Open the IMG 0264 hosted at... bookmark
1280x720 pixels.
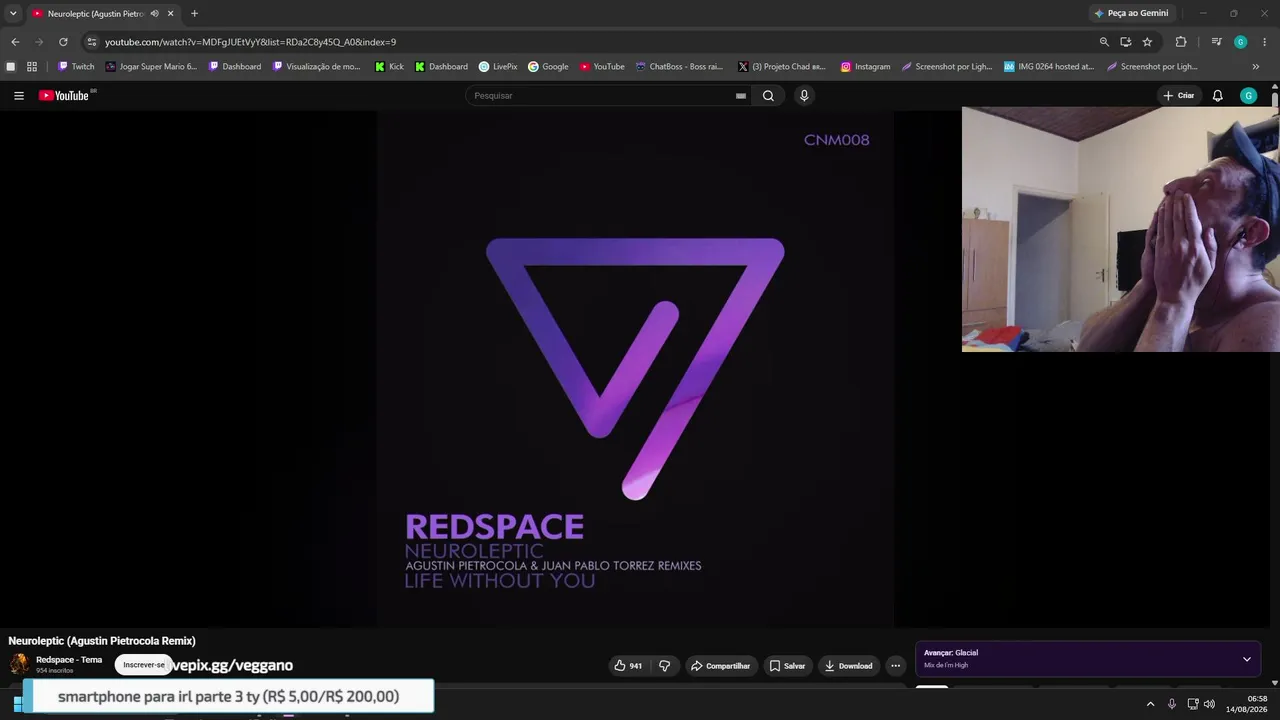click(x=1049, y=67)
